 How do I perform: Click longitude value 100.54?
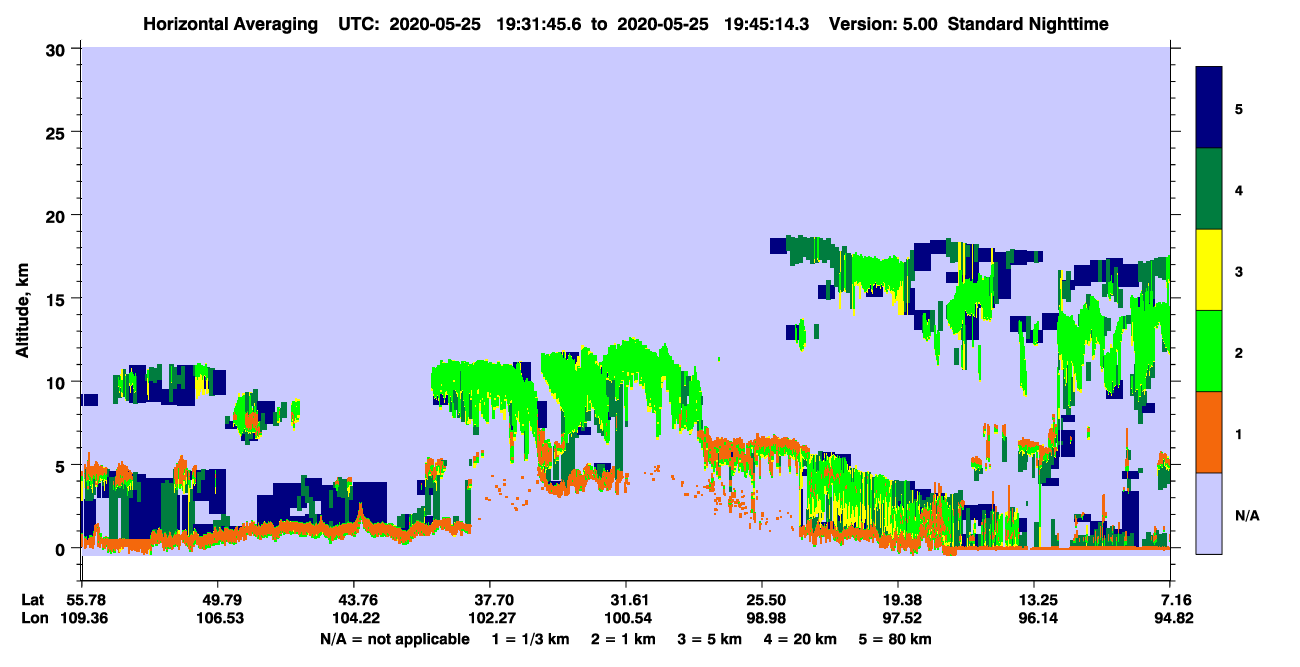(x=626, y=618)
